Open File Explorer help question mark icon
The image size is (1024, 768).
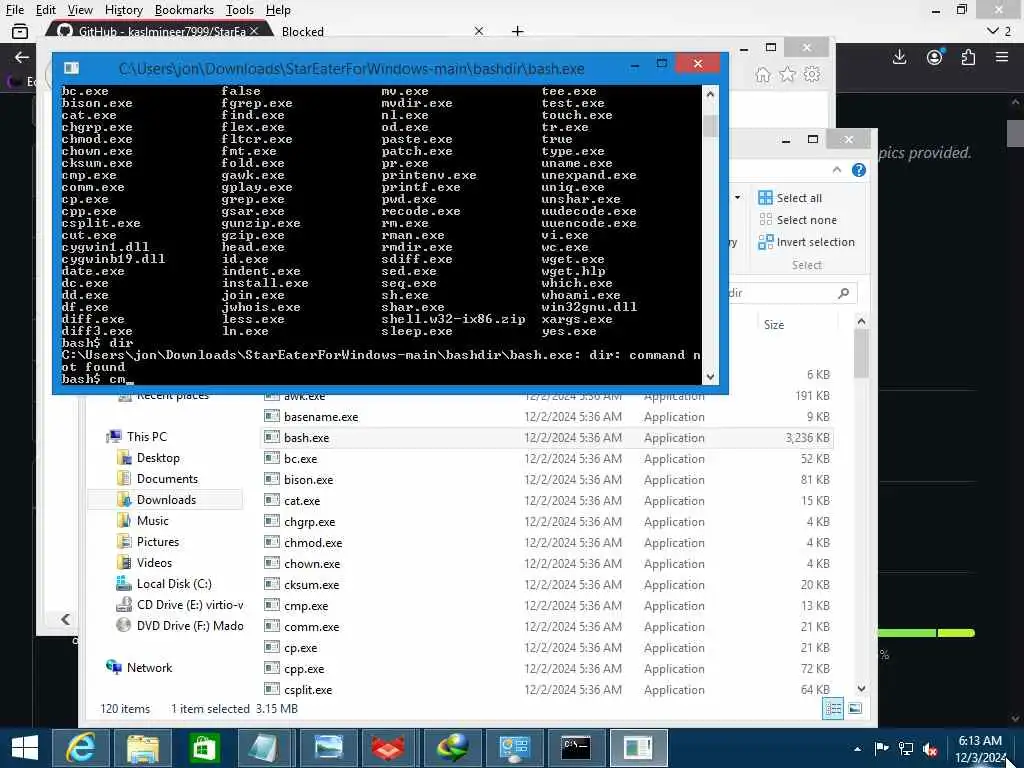point(858,170)
